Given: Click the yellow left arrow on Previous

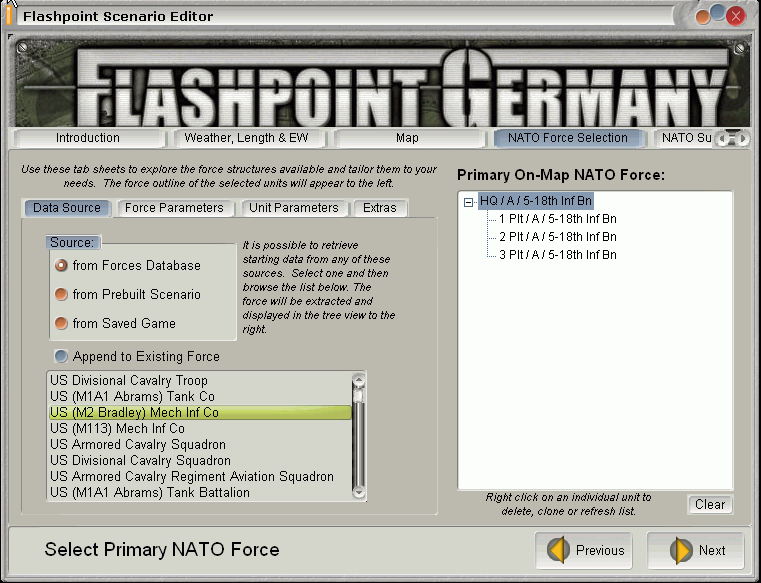Looking at the screenshot, I should 558,550.
